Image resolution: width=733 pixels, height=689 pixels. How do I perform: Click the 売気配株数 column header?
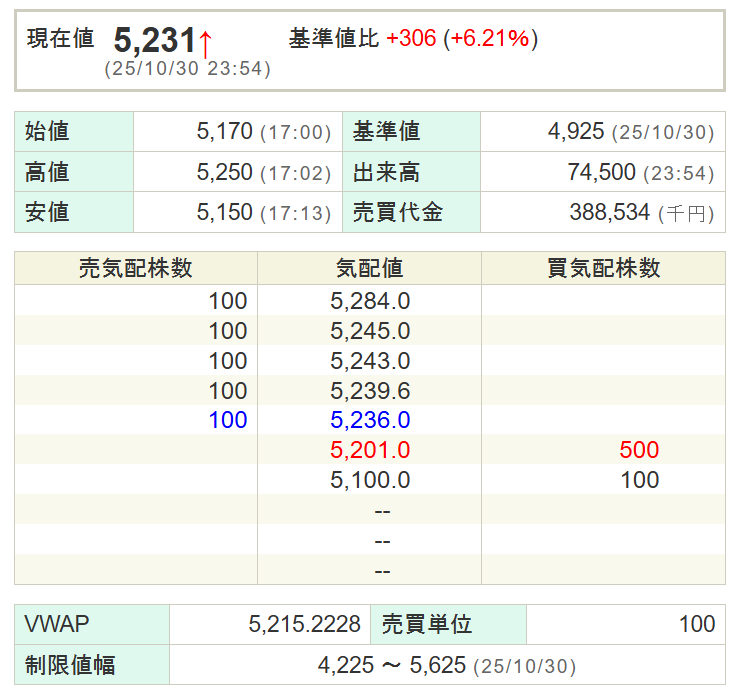tap(136, 268)
